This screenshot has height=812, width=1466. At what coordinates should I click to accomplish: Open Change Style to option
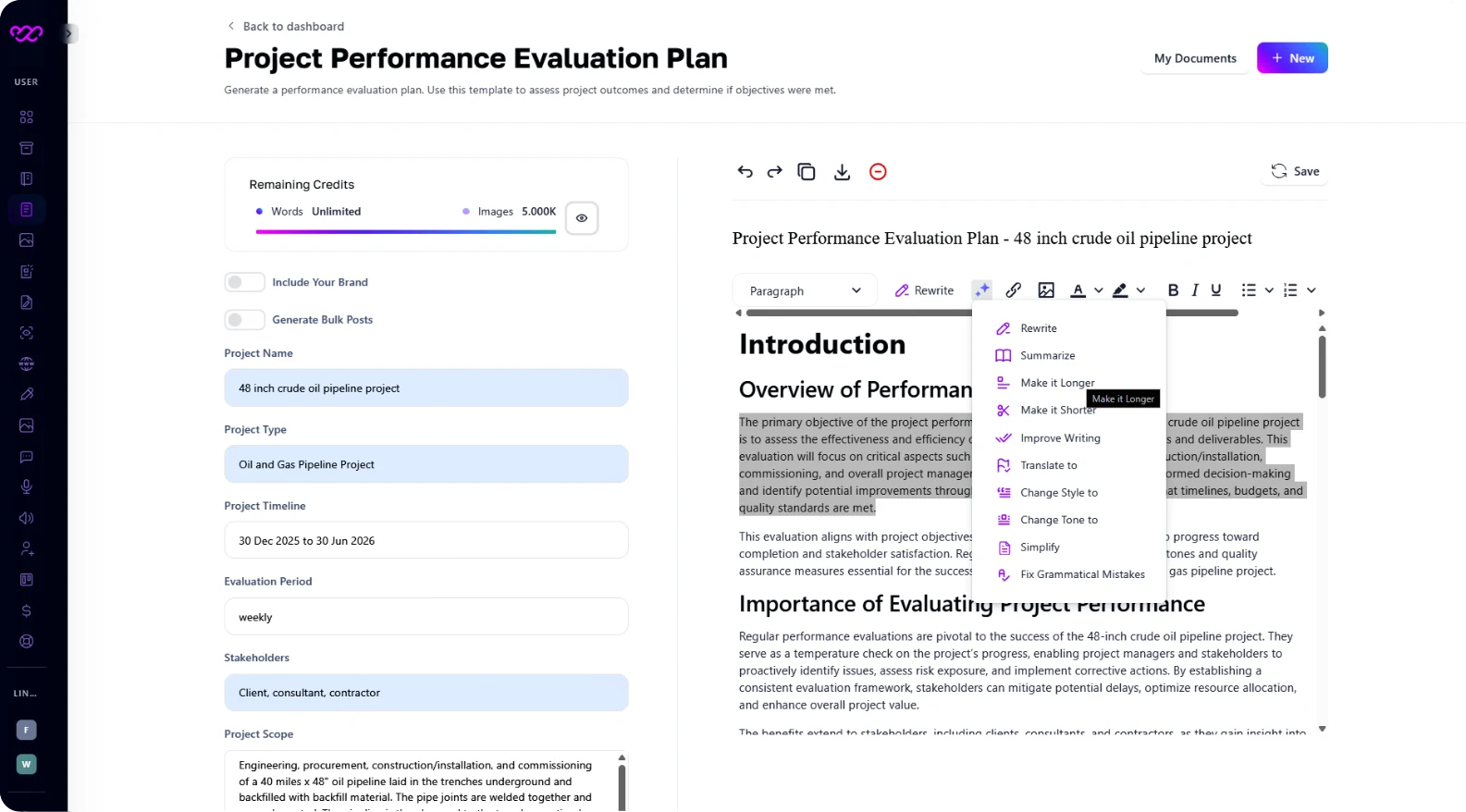1069,492
